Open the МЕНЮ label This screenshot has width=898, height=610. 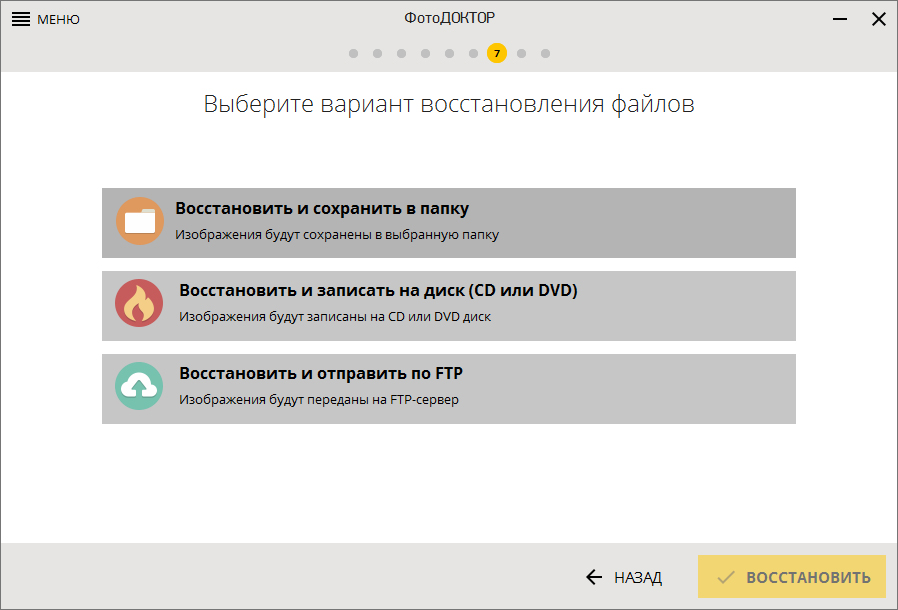click(x=58, y=19)
